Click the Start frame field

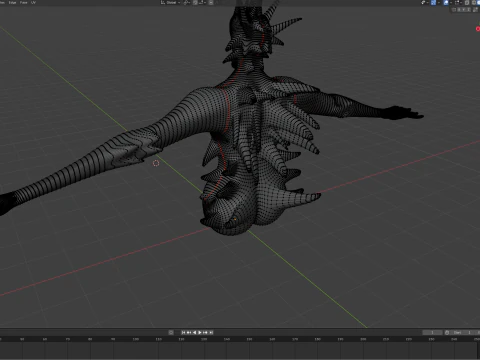pyautogui.click(x=463, y=332)
